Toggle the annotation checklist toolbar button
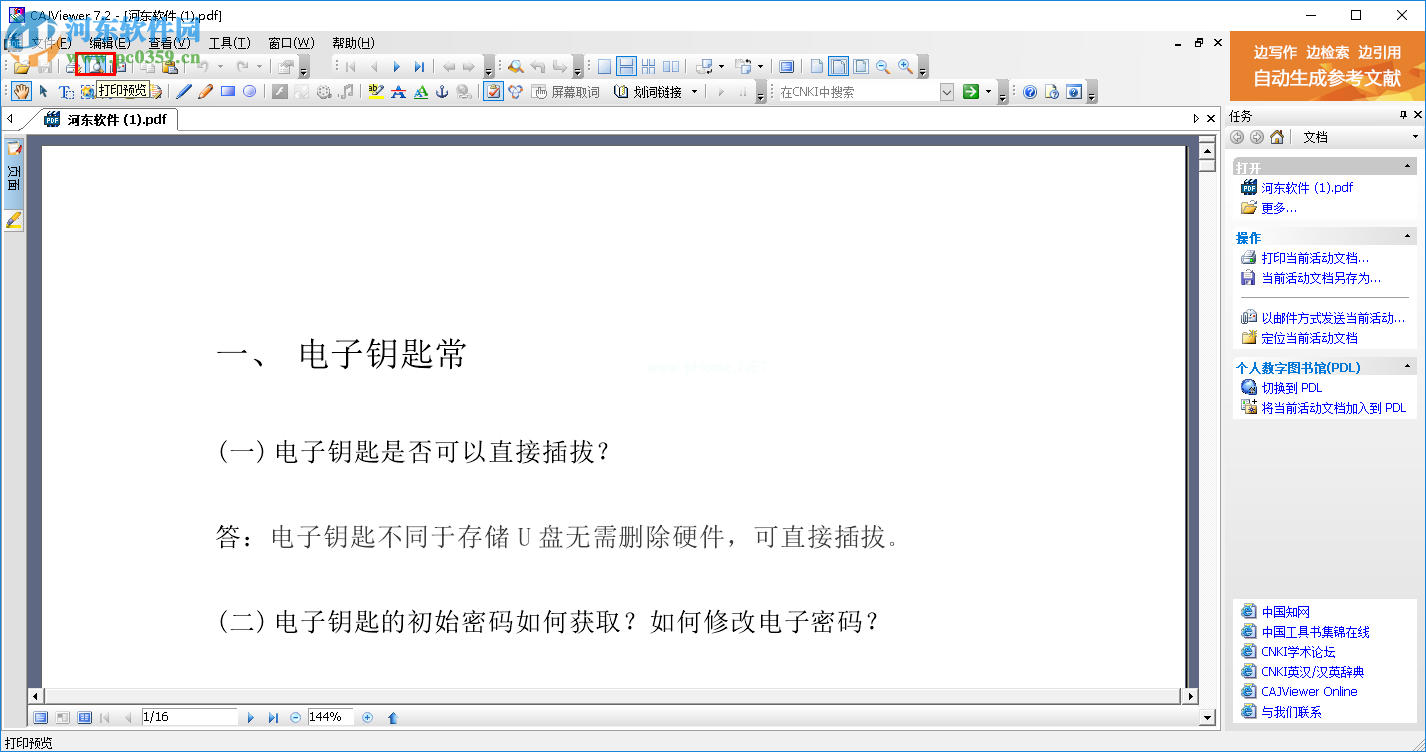 493,92
